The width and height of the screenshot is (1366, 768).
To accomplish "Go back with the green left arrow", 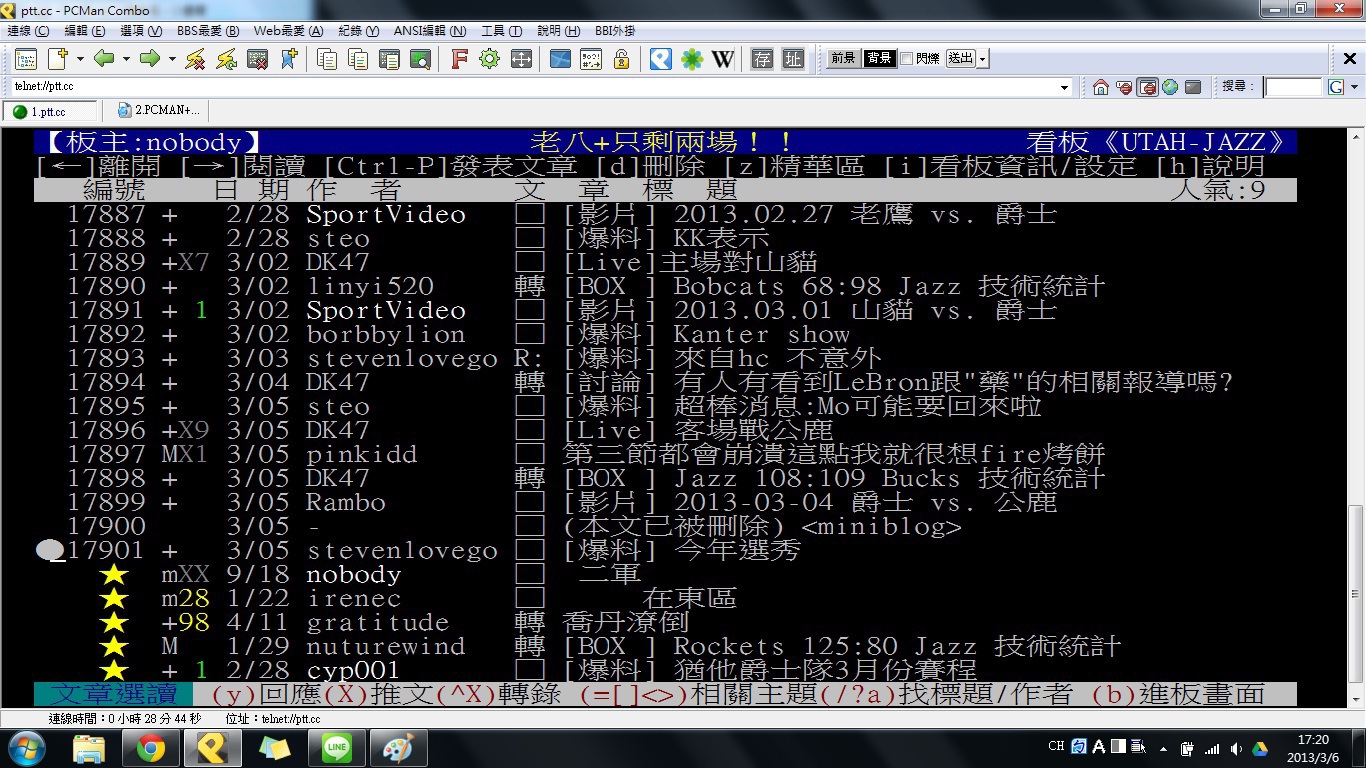I will [x=104, y=59].
